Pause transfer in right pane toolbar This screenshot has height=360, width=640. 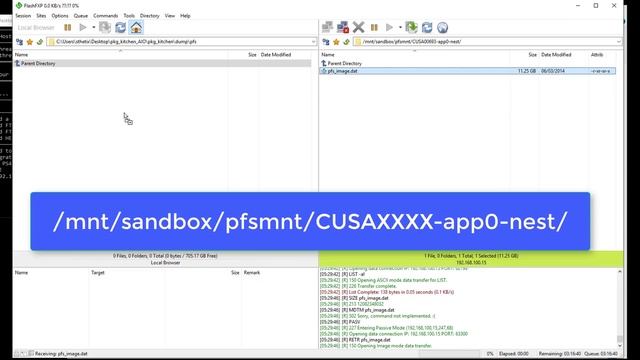pos(374,27)
